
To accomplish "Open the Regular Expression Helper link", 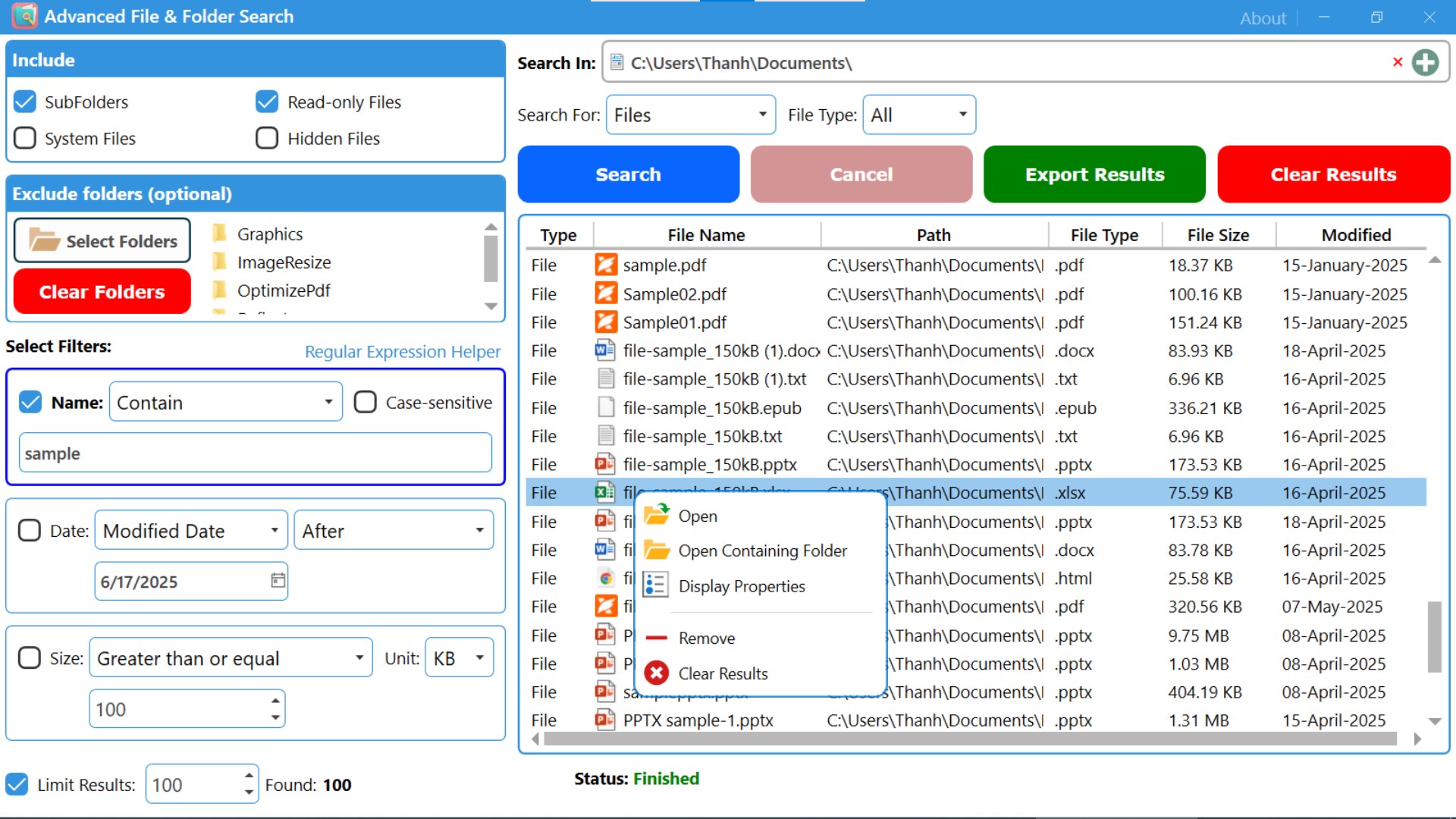I will [x=402, y=351].
